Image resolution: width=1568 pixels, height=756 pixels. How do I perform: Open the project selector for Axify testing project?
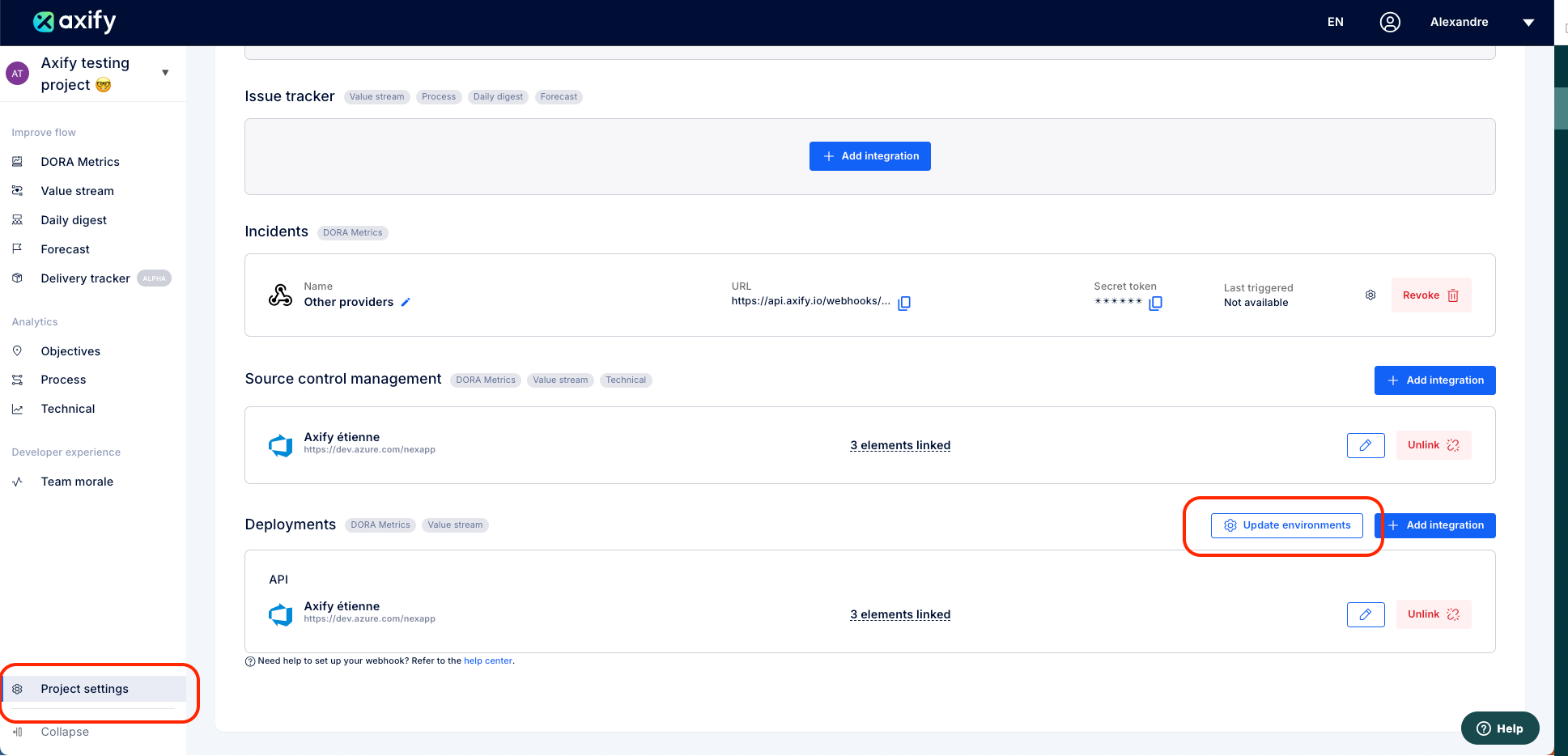[x=165, y=72]
